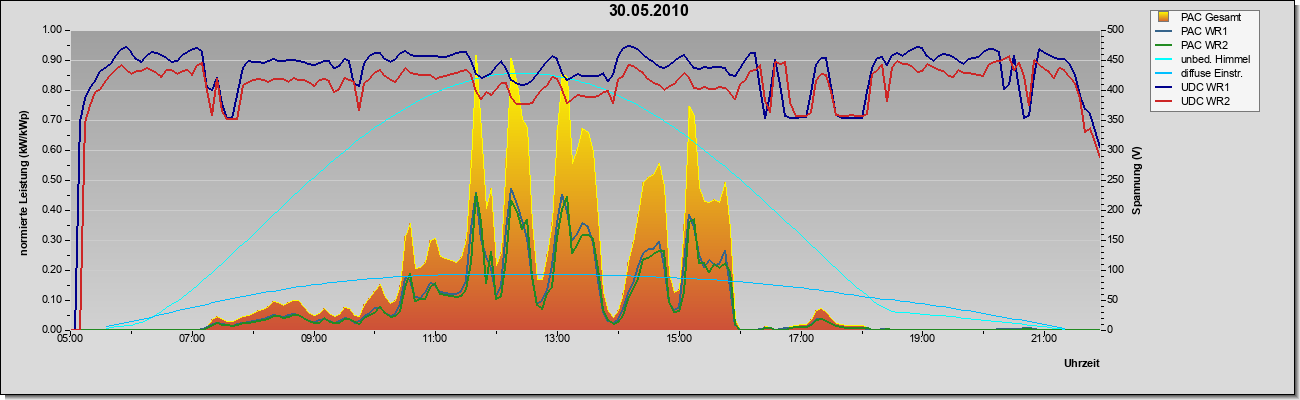Click the chart title 30.05.2010
Screen dimensions: 1300x400
649,11
